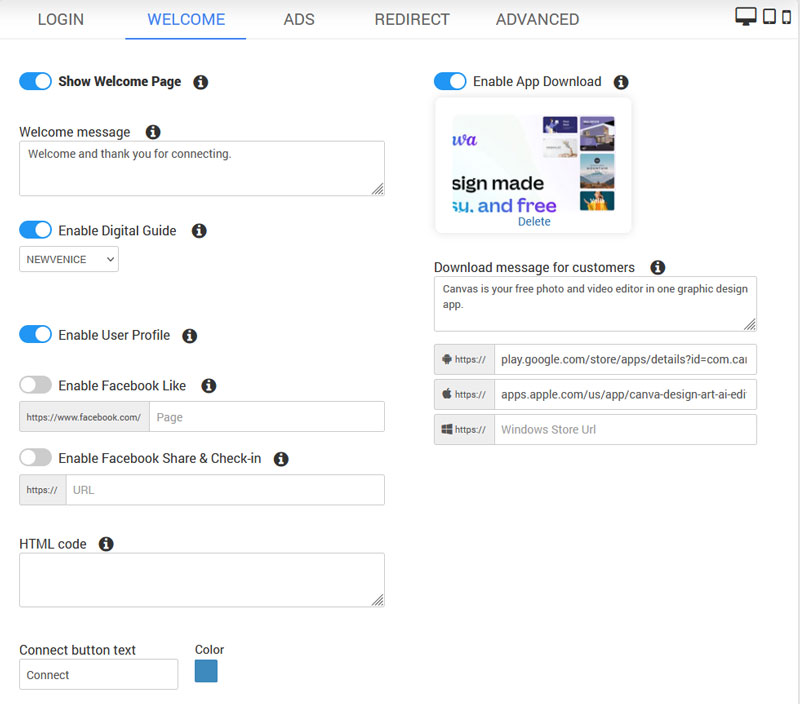Enable the Facebook Like toggle
Image resolution: width=800 pixels, height=704 pixels.
pyautogui.click(x=35, y=385)
